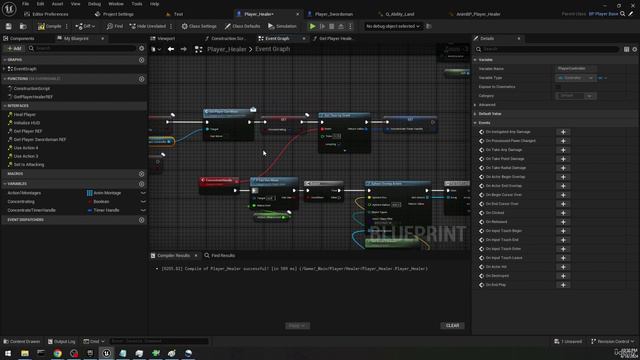Image resolution: width=640 pixels, height=360 pixels.
Task: Expand the Advanced section in Details
Action: (x=476, y=105)
